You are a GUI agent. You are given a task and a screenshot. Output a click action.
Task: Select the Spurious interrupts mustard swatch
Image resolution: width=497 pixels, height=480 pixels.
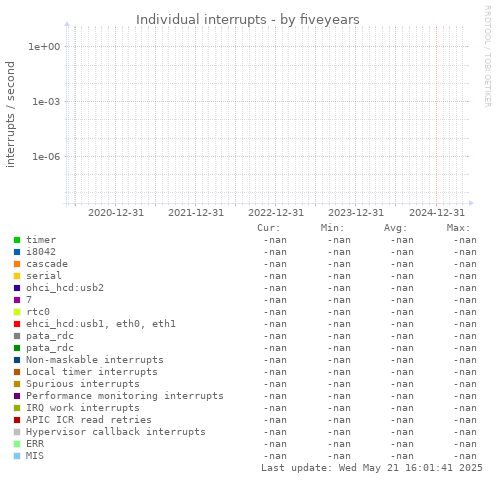17,384
